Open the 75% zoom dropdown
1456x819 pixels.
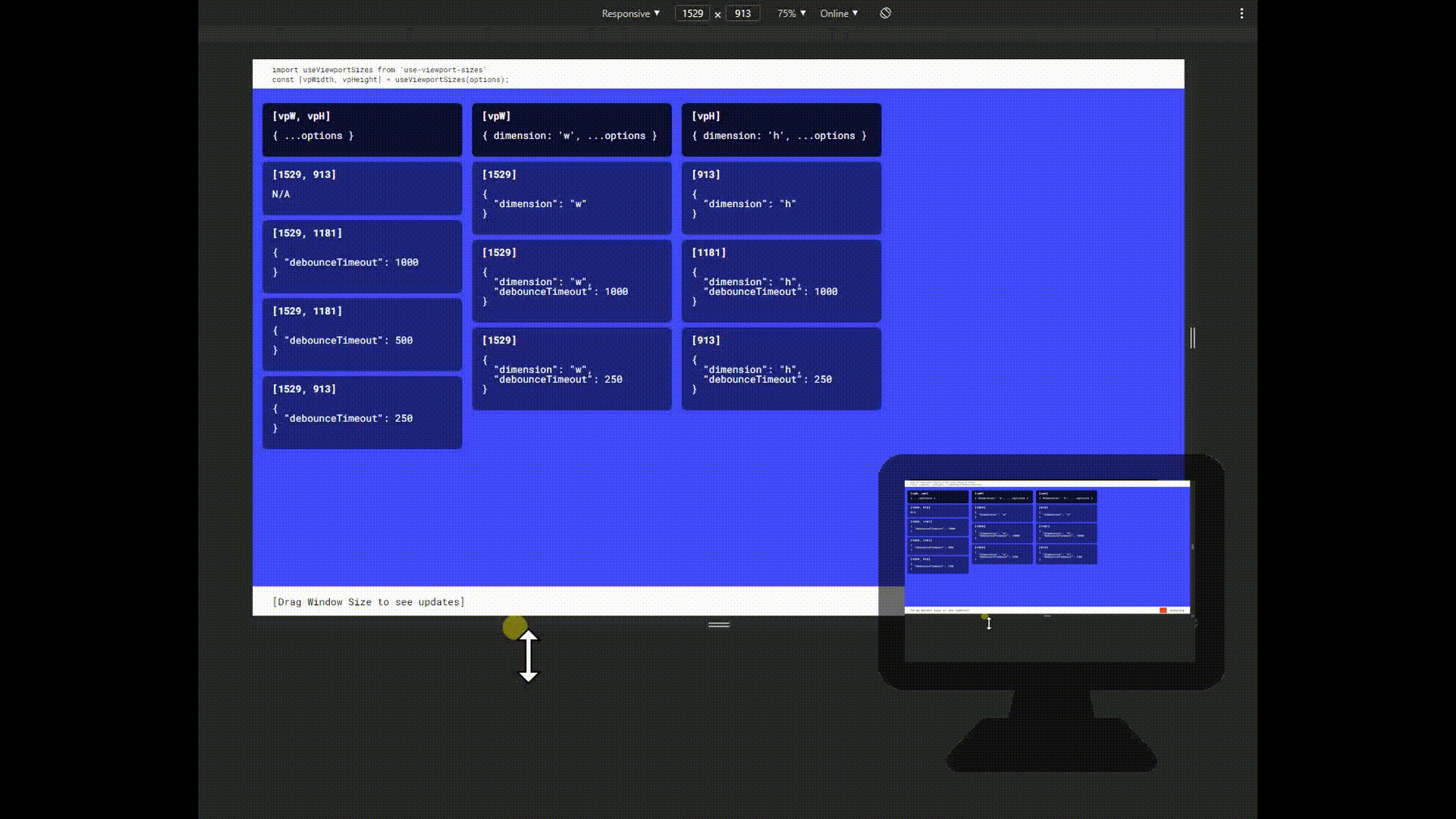click(x=791, y=14)
